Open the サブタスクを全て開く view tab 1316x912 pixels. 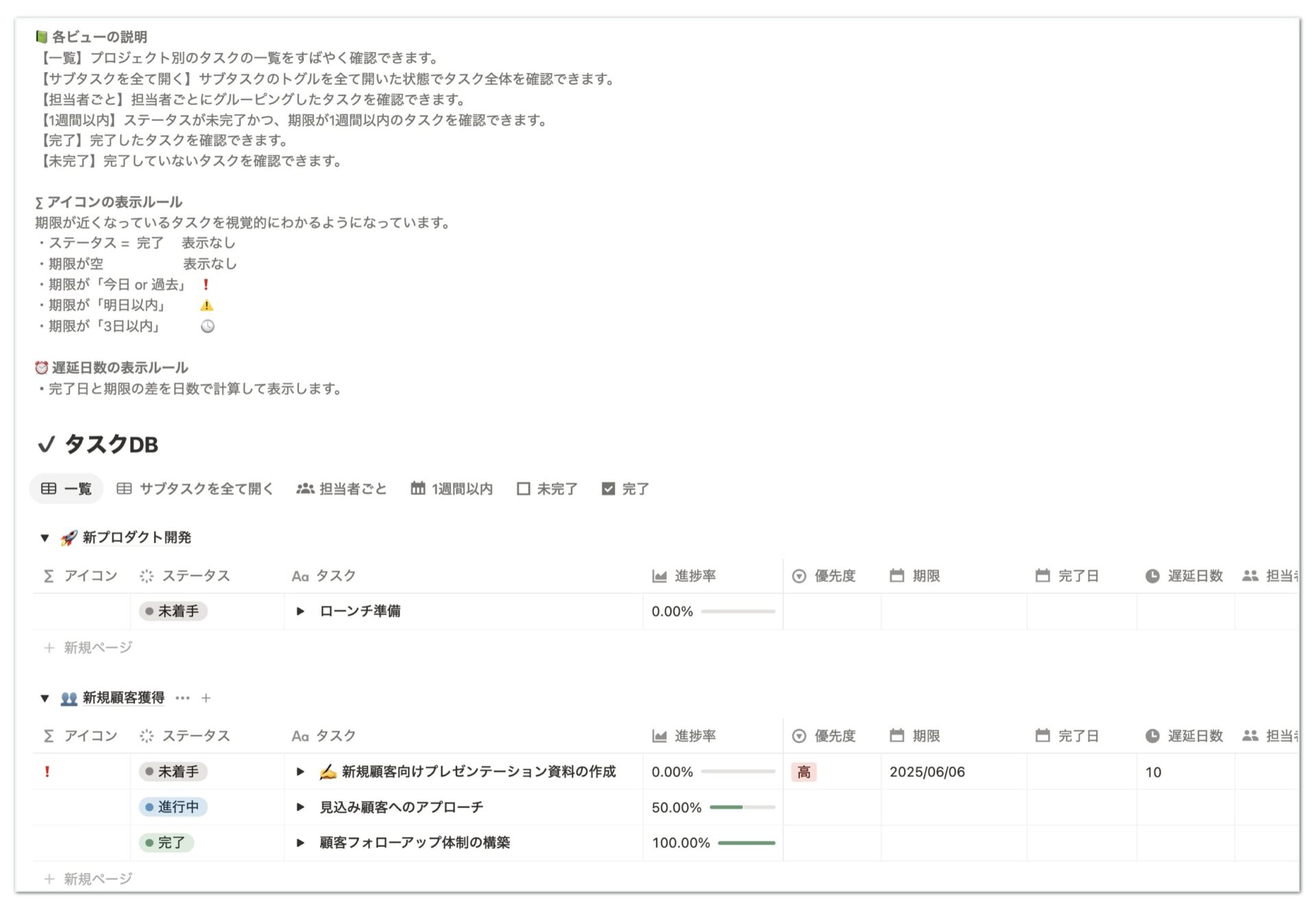click(x=195, y=489)
